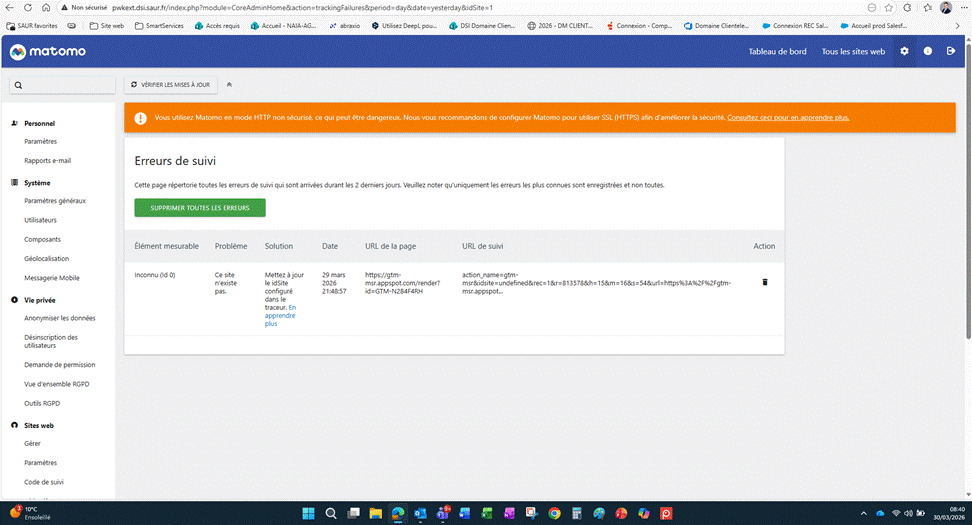
Task: Click the Vérifier les mises à jour button
Action: (168, 86)
